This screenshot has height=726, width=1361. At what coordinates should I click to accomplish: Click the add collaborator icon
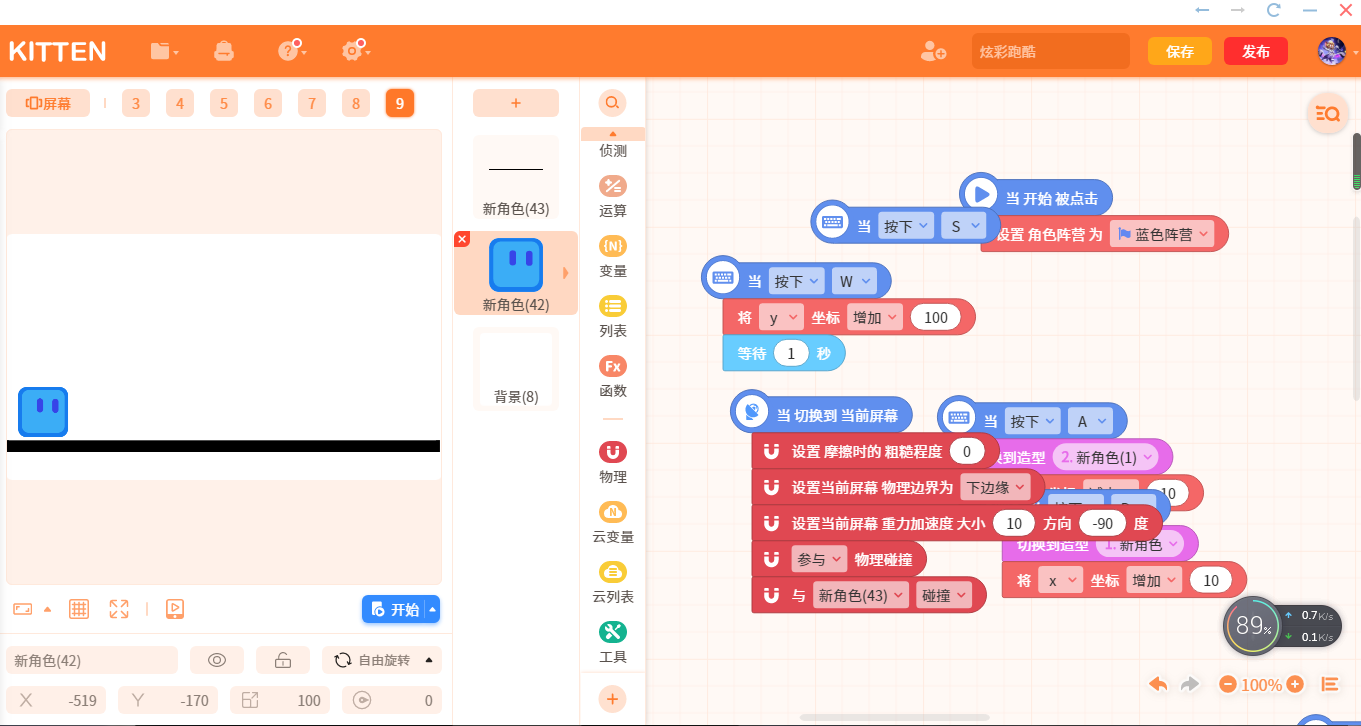pyautogui.click(x=934, y=51)
